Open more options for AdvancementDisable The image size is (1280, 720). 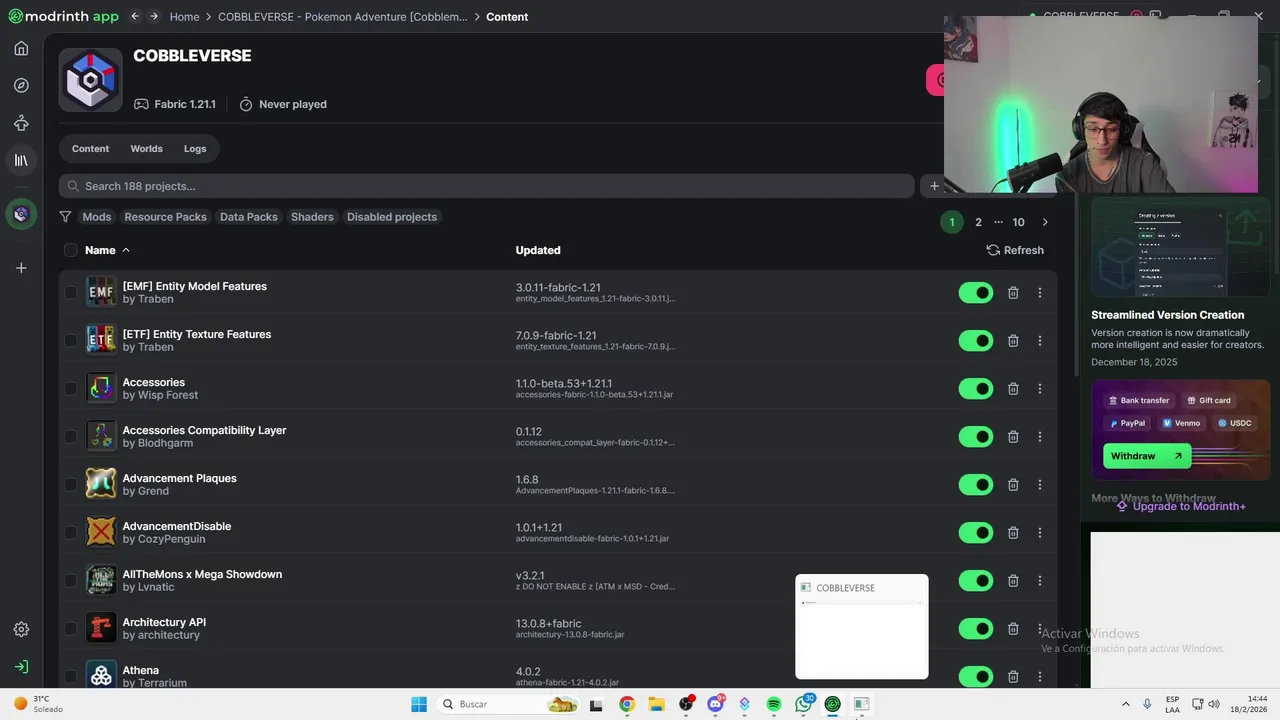click(x=1040, y=532)
